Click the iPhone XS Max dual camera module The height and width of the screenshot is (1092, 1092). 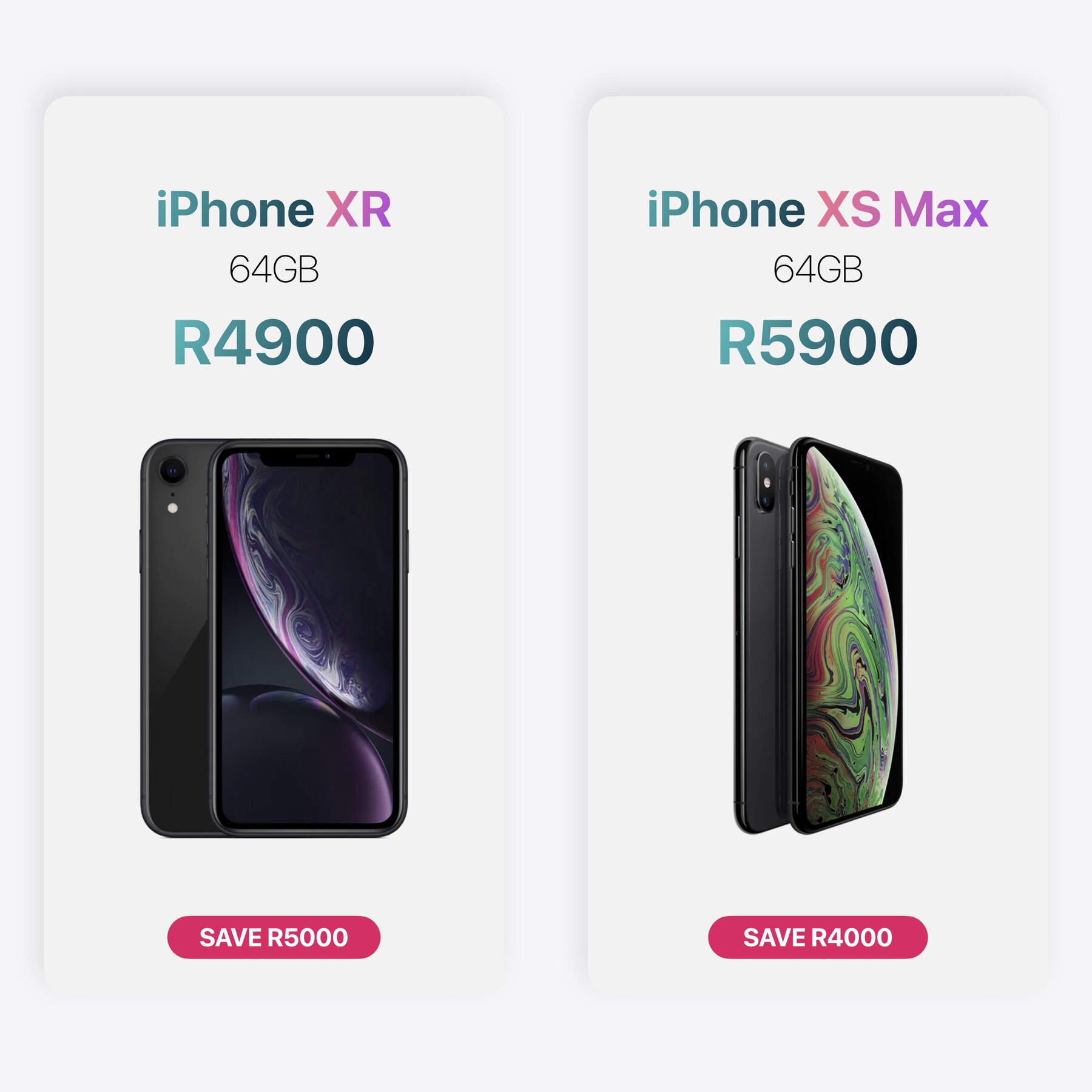tap(766, 482)
